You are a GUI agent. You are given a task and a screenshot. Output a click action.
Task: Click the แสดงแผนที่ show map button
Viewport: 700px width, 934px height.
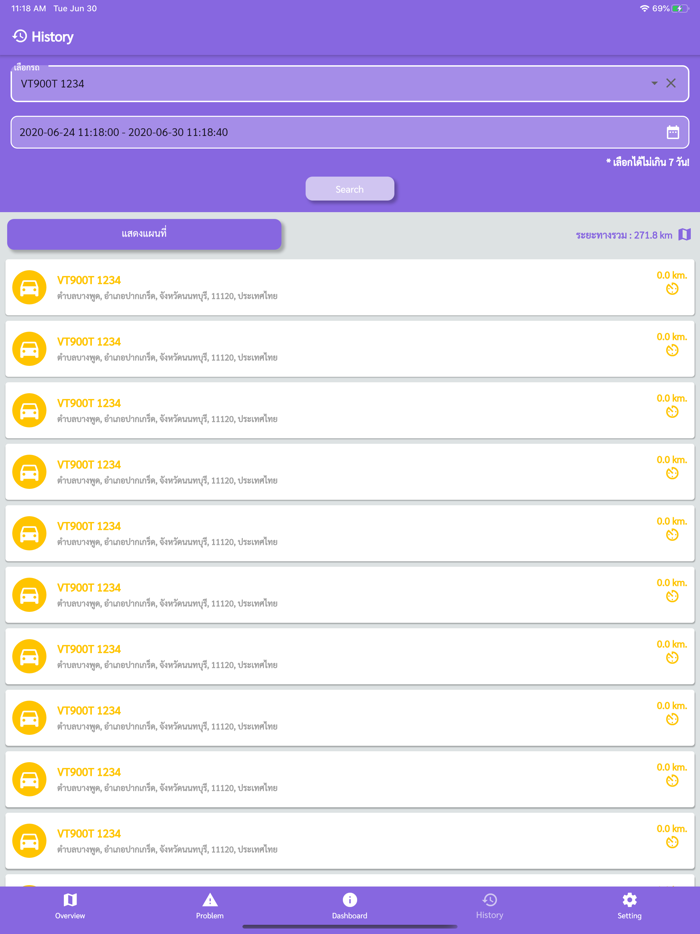click(145, 233)
